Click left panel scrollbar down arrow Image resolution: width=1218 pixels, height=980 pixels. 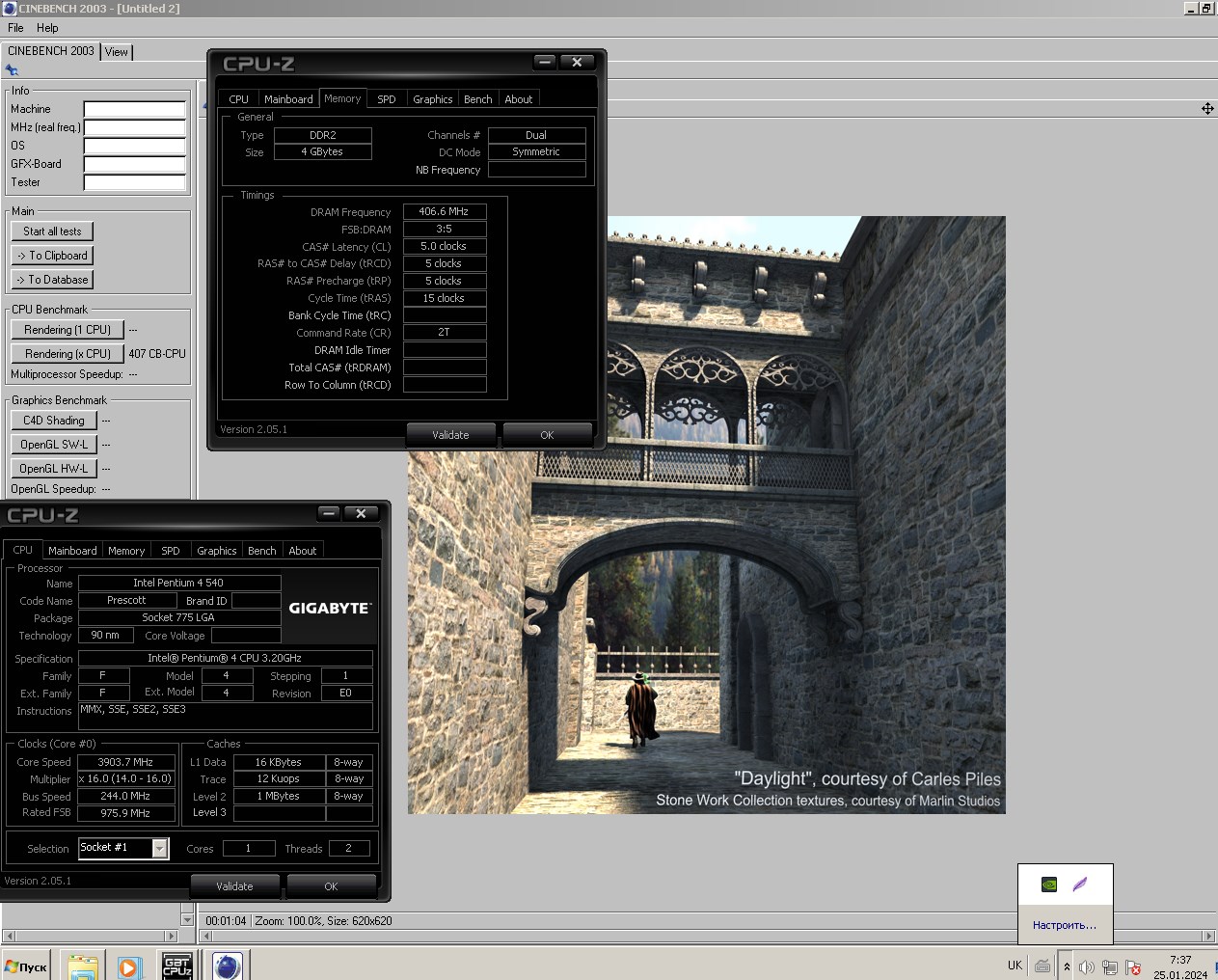[187, 919]
